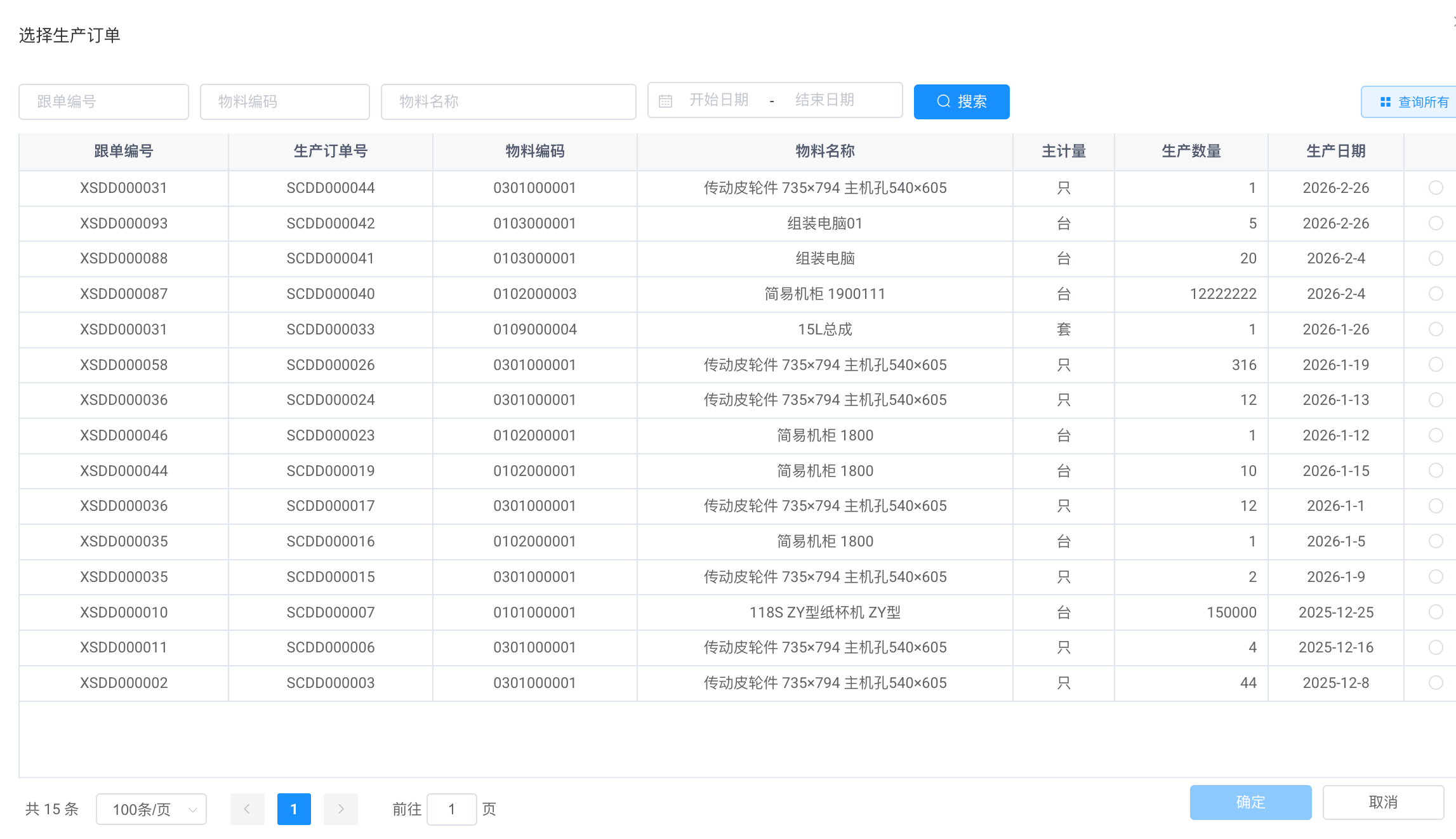Focus the 跟单编号 search input
Viewport: 1456px width, 839px height.
click(x=103, y=102)
